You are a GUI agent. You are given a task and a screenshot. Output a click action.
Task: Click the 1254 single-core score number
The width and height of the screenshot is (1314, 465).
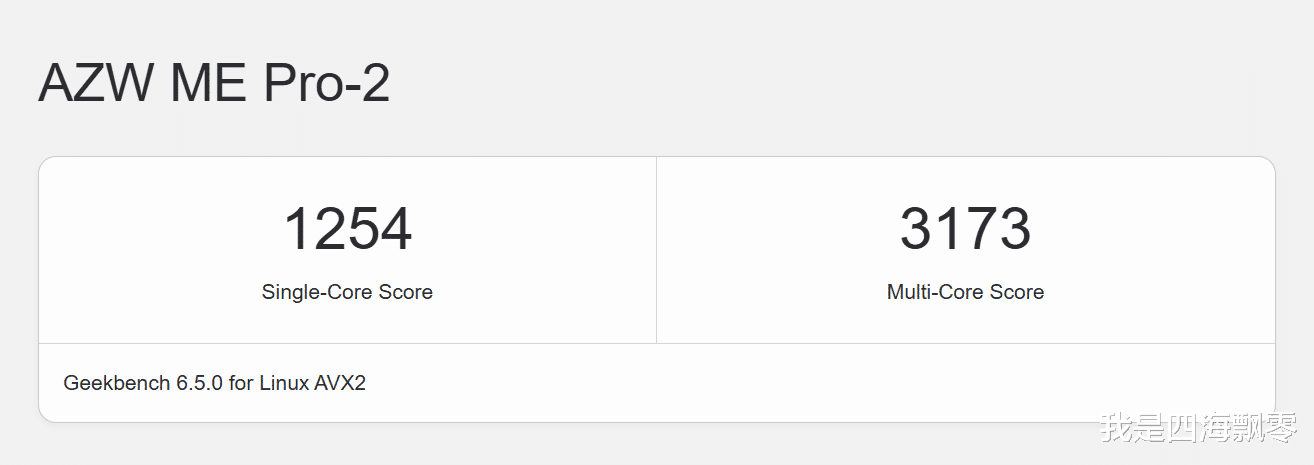pyautogui.click(x=347, y=229)
